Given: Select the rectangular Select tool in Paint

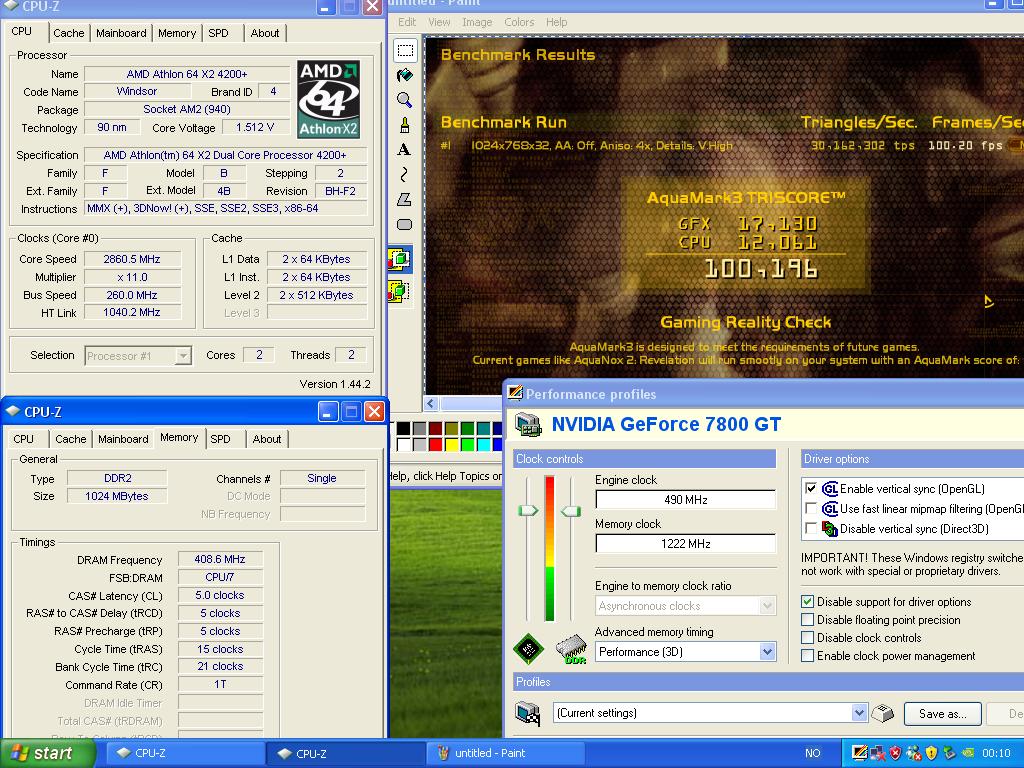Looking at the screenshot, I should point(405,50).
